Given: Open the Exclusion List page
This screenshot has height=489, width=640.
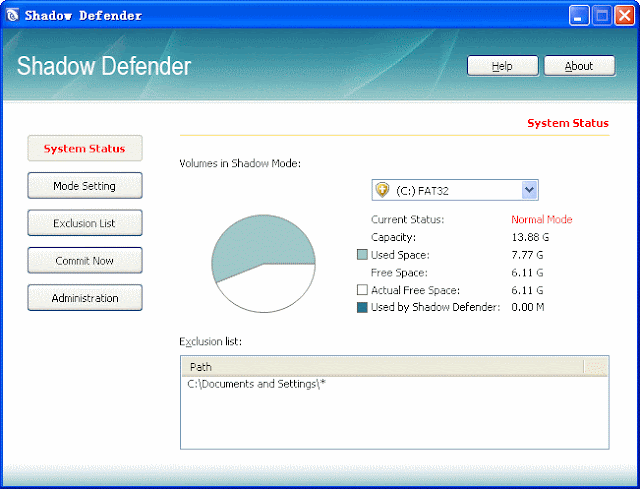Looking at the screenshot, I should (85, 223).
